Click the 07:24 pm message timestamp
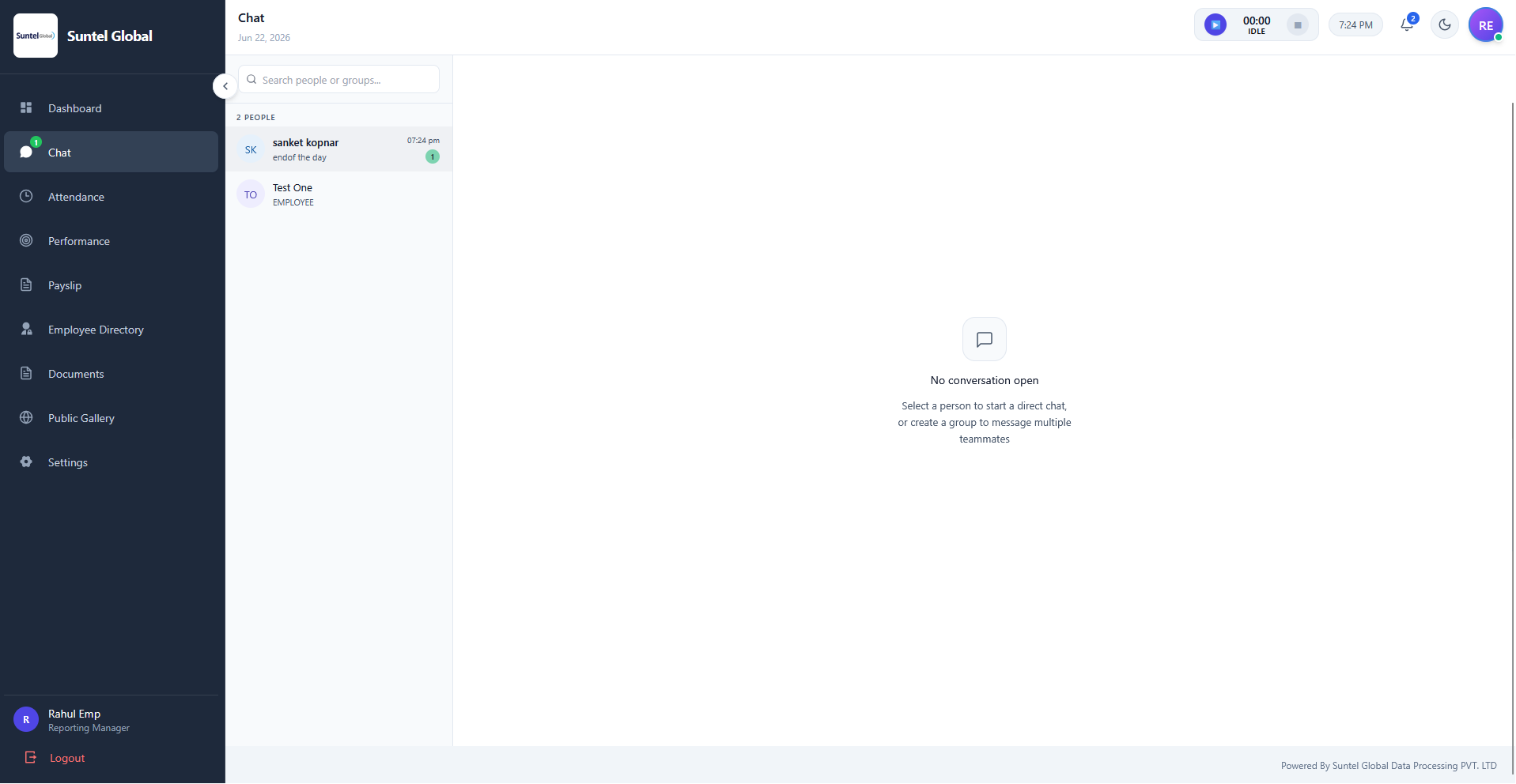Screen dimensions: 1516x784 (423, 140)
